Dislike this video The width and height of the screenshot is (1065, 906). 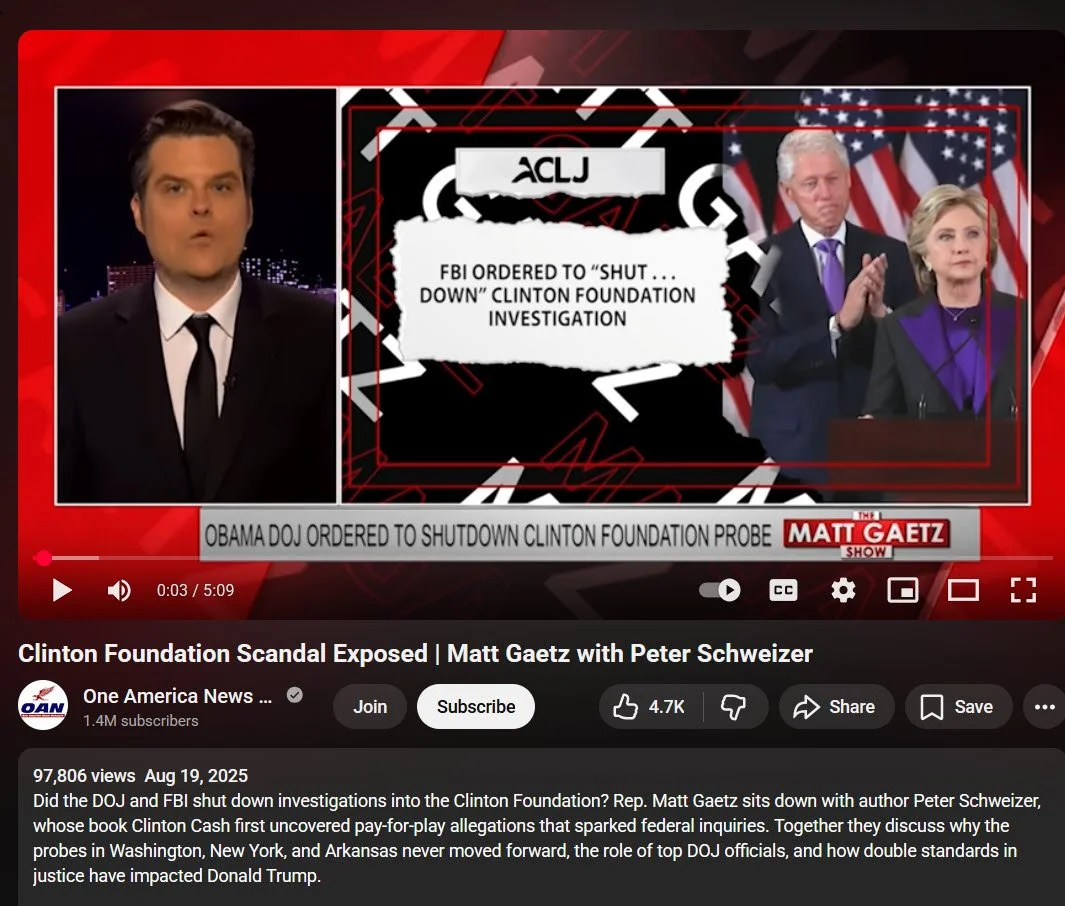tap(734, 706)
